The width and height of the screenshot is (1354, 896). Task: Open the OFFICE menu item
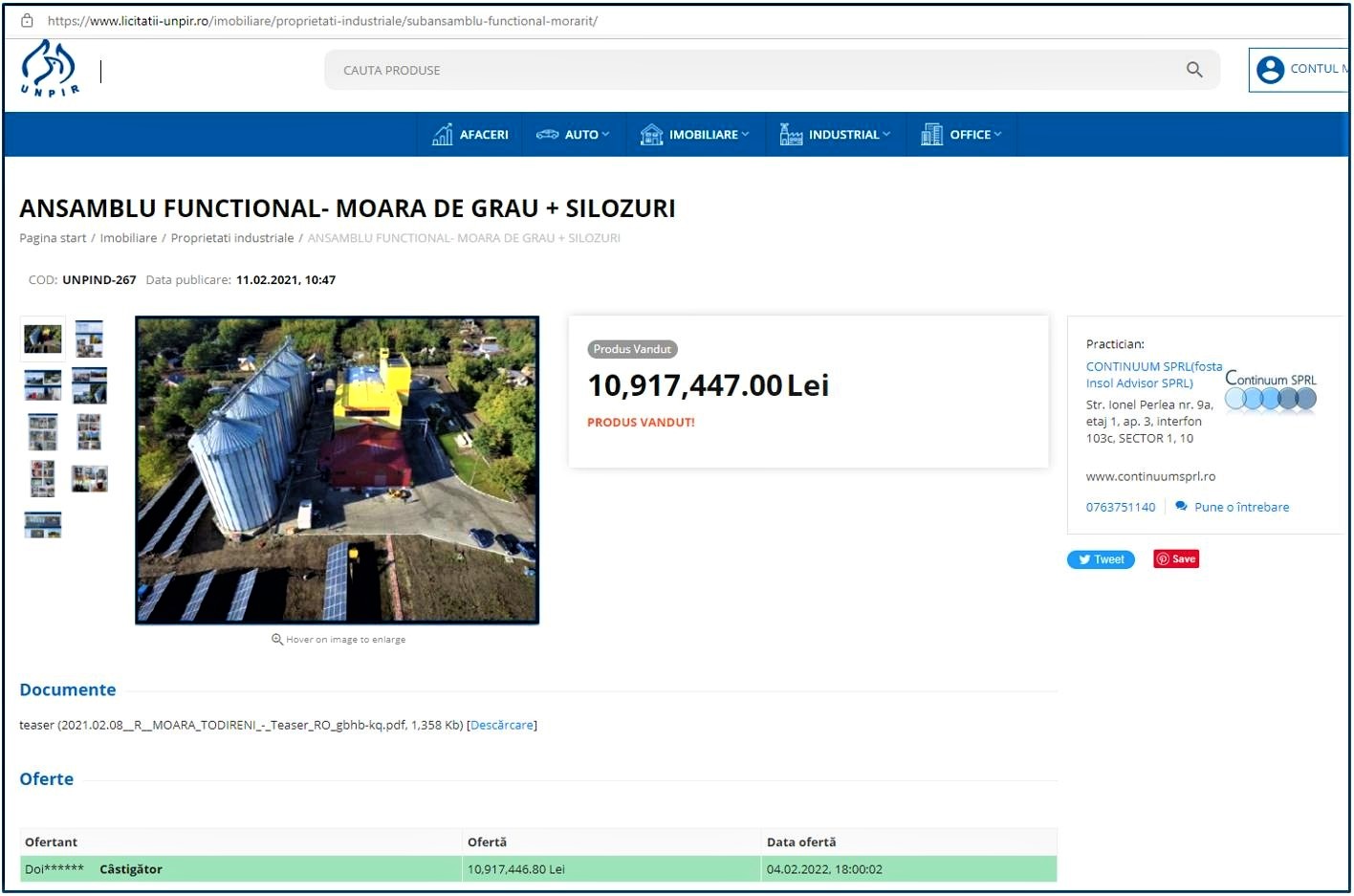[970, 135]
